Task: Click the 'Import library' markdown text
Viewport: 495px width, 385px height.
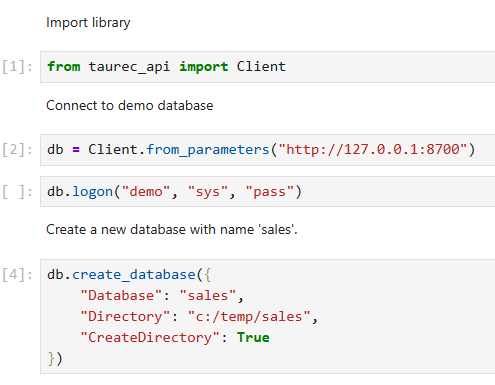Action: pos(88,23)
